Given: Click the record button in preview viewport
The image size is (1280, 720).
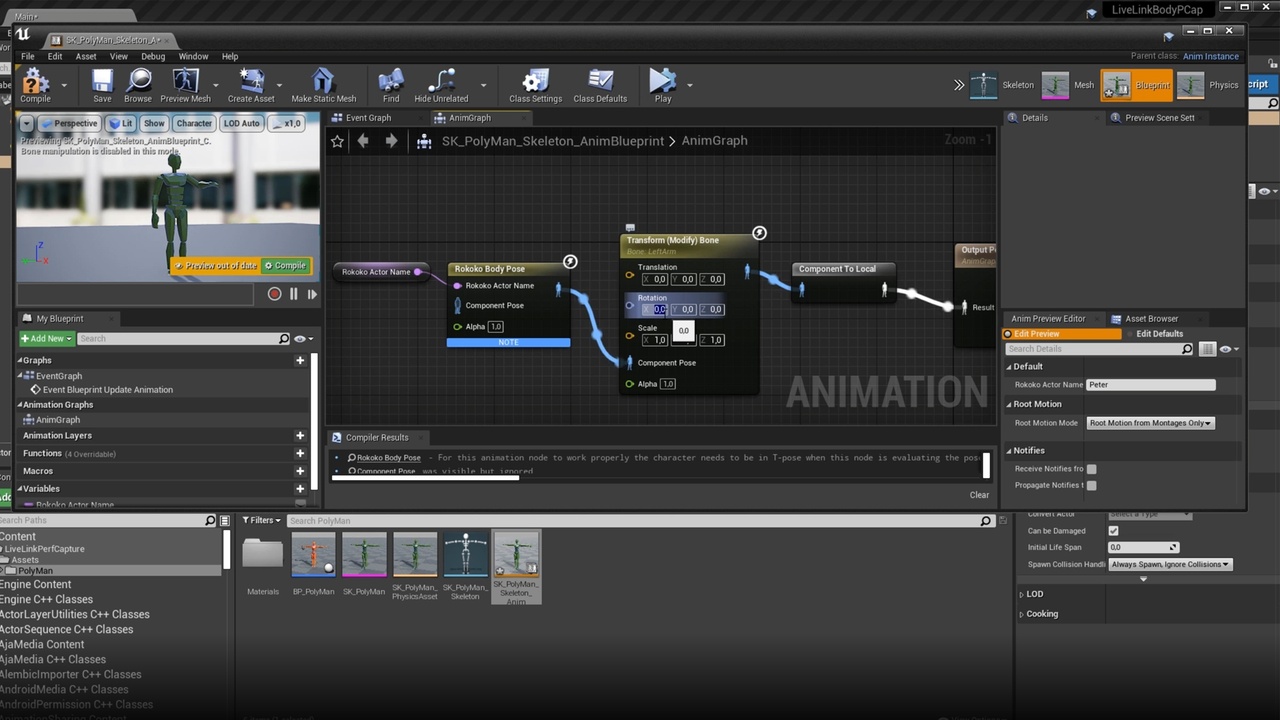Looking at the screenshot, I should pos(275,294).
